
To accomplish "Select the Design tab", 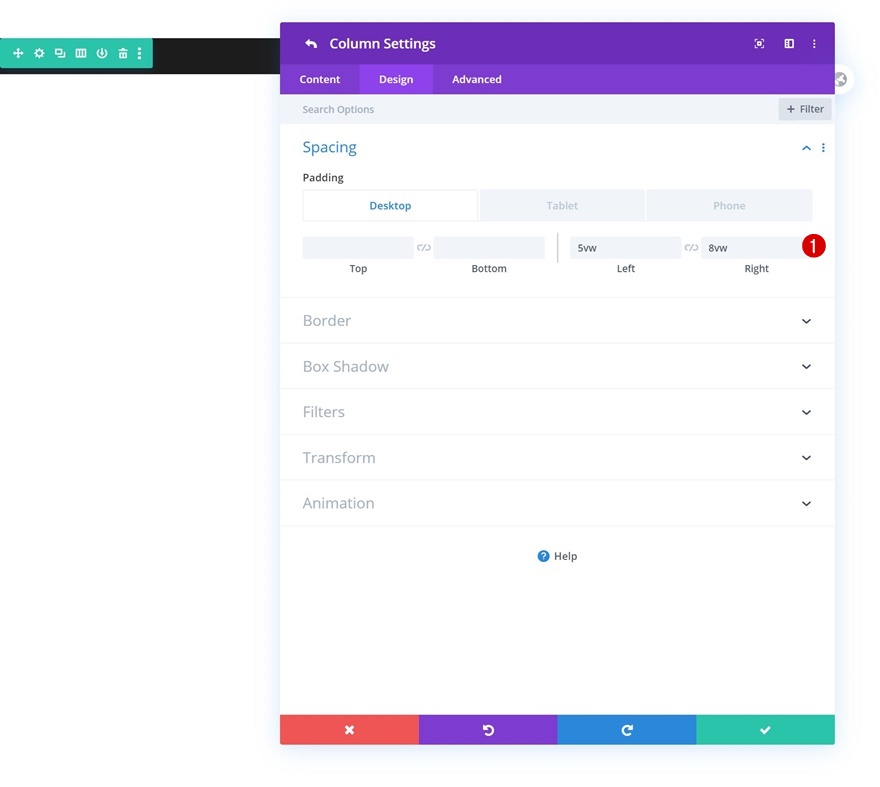I will coord(396,79).
